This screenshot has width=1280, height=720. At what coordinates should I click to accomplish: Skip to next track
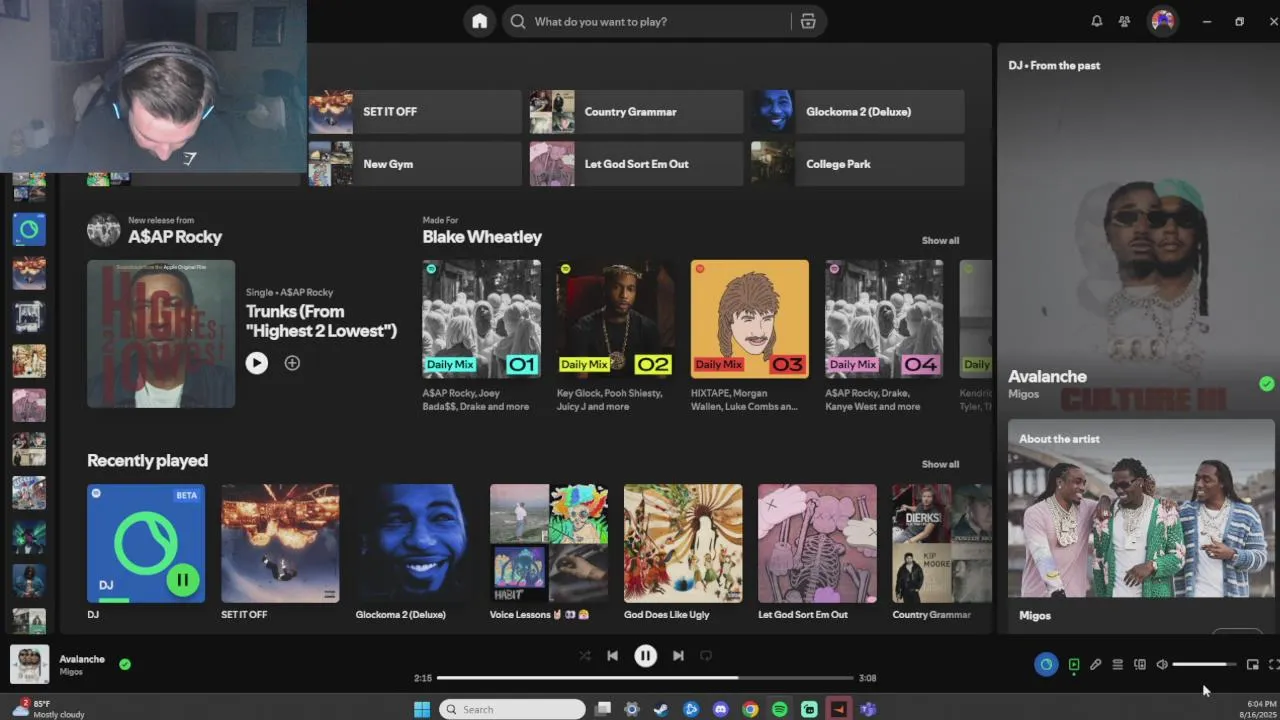click(x=678, y=656)
